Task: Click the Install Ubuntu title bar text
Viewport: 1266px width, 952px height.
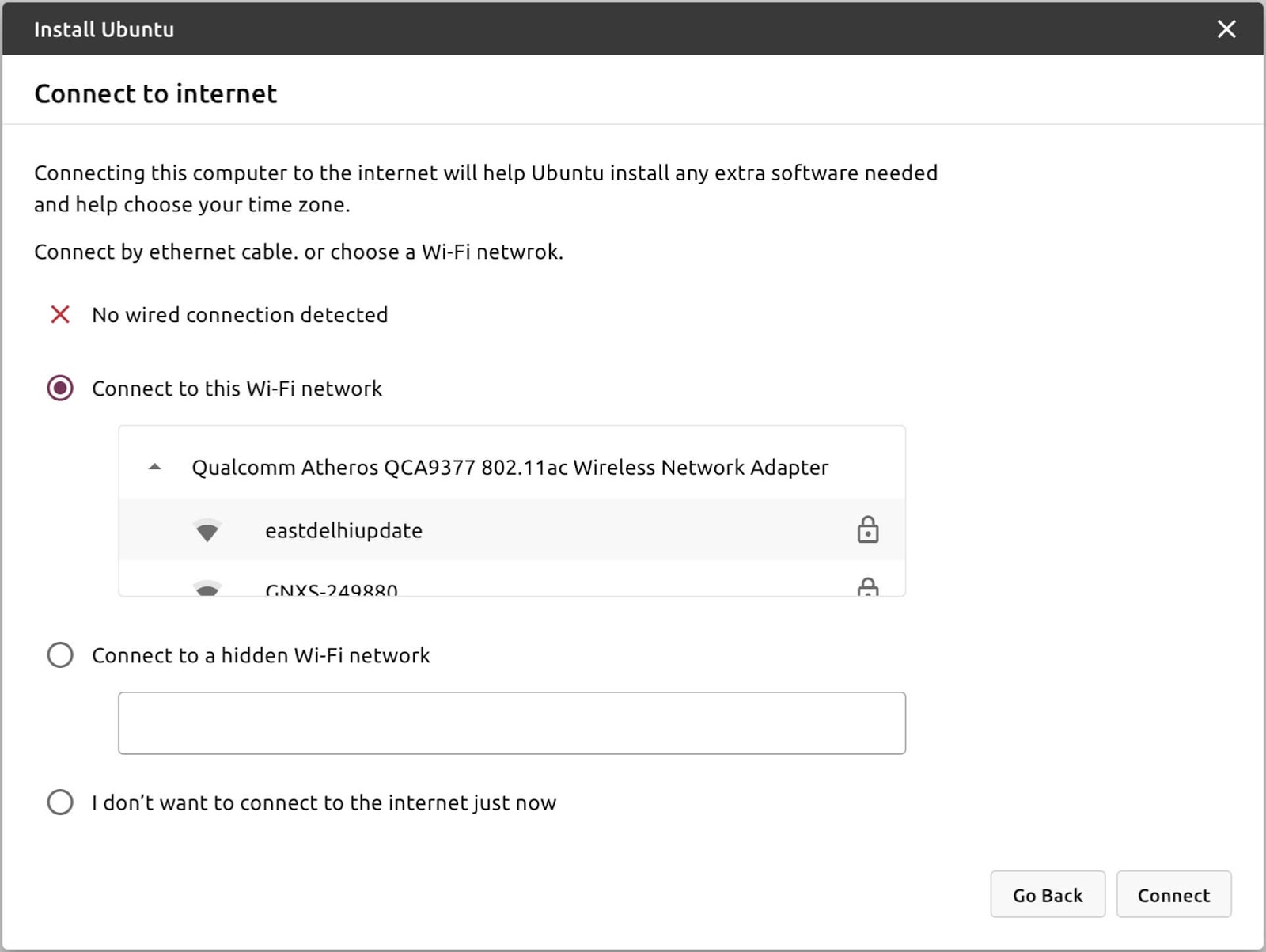Action: 104,29
